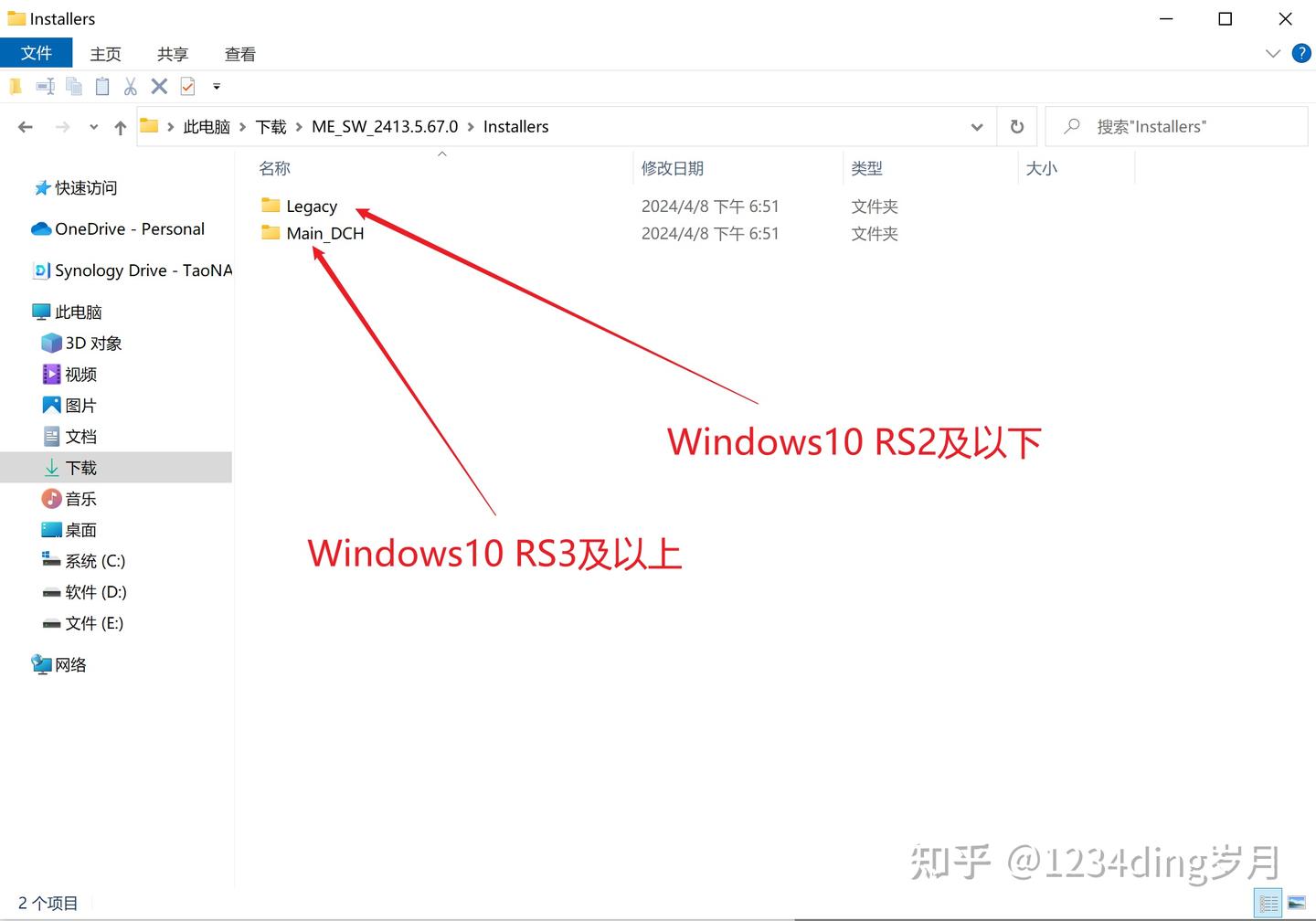Open the address bar history dropdown

[x=977, y=127]
